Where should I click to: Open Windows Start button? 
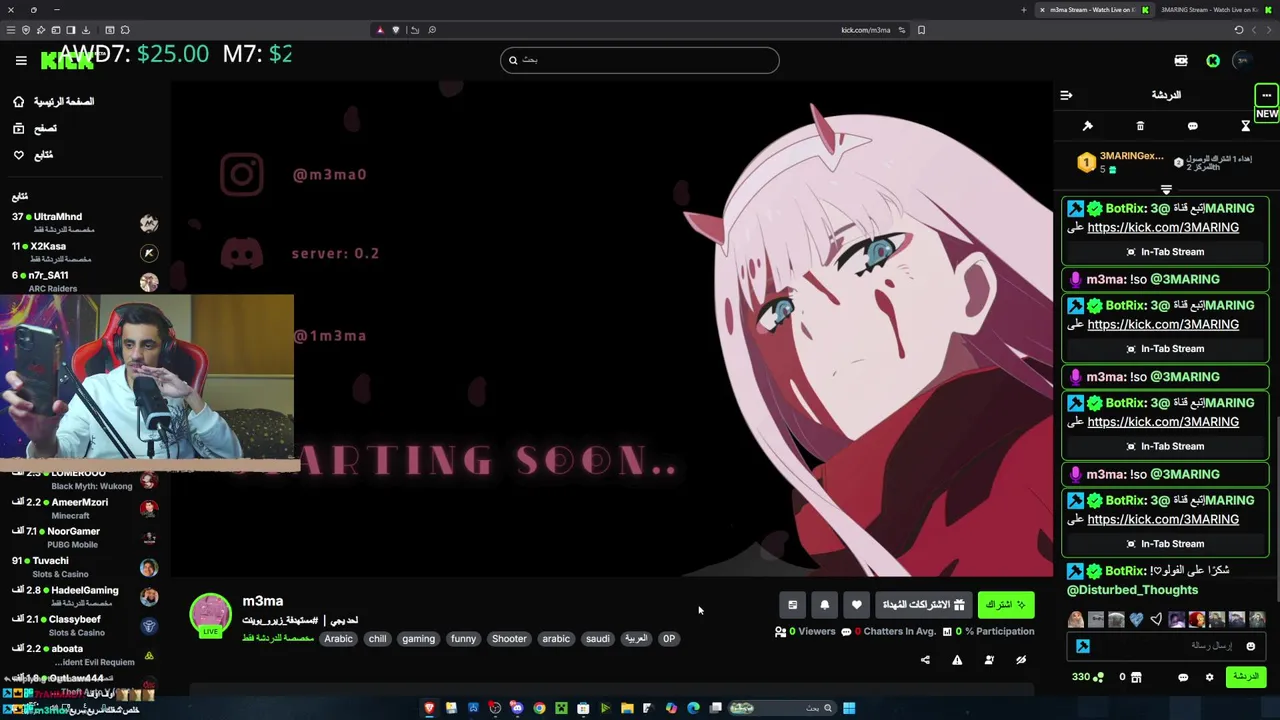pos(849,708)
